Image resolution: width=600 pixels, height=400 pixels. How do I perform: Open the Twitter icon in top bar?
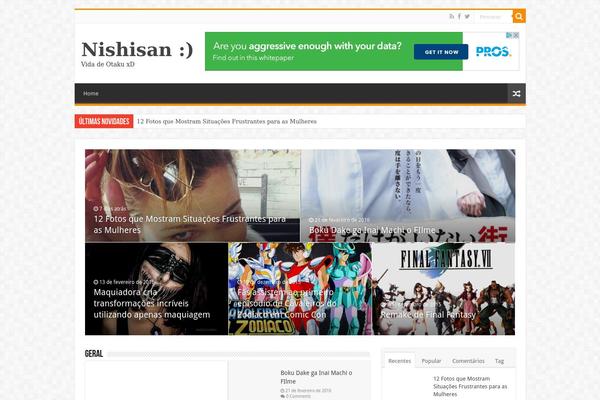tap(467, 16)
